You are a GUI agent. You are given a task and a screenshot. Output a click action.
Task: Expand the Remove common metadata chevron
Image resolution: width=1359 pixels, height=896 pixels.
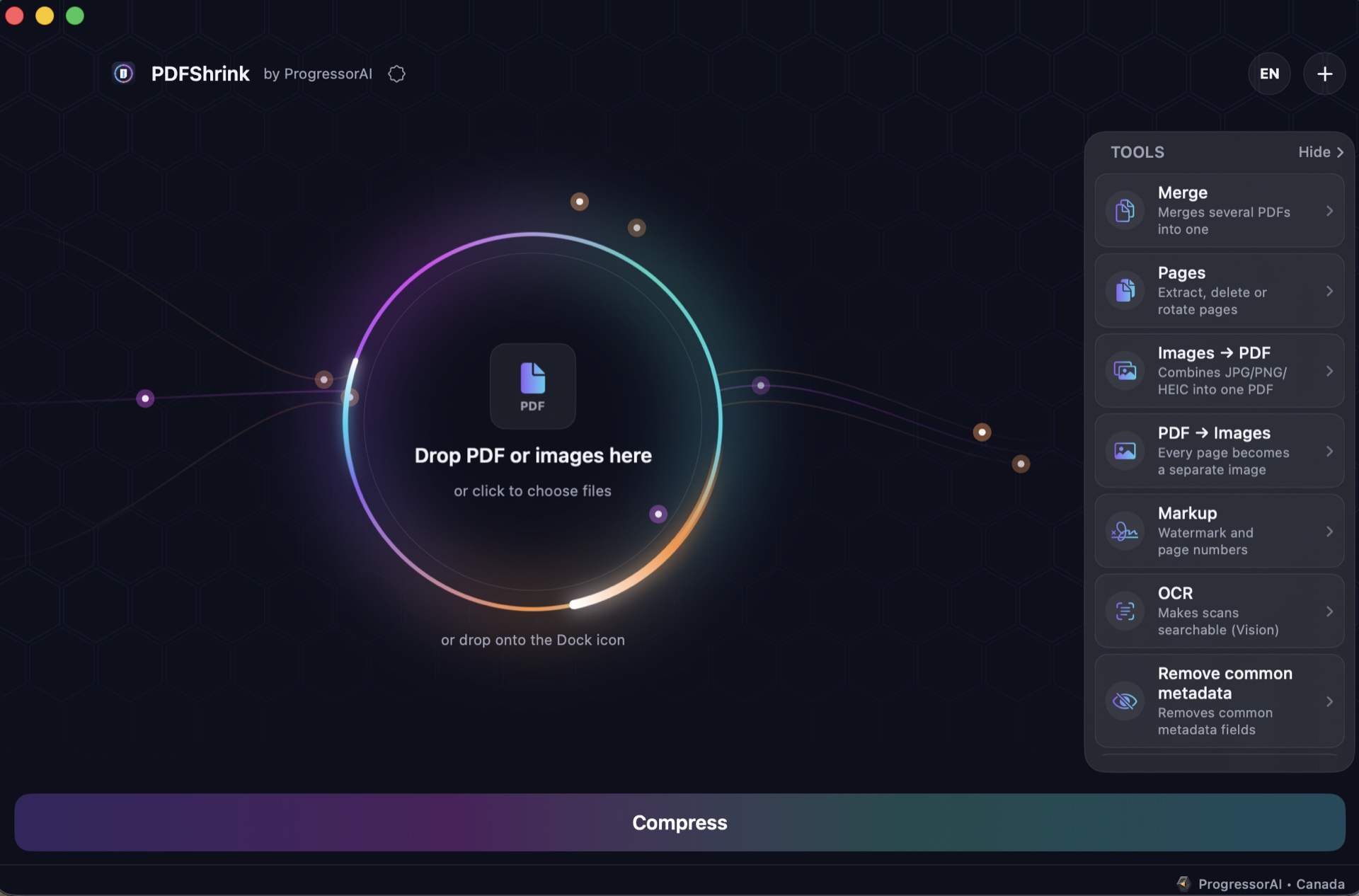(1329, 701)
